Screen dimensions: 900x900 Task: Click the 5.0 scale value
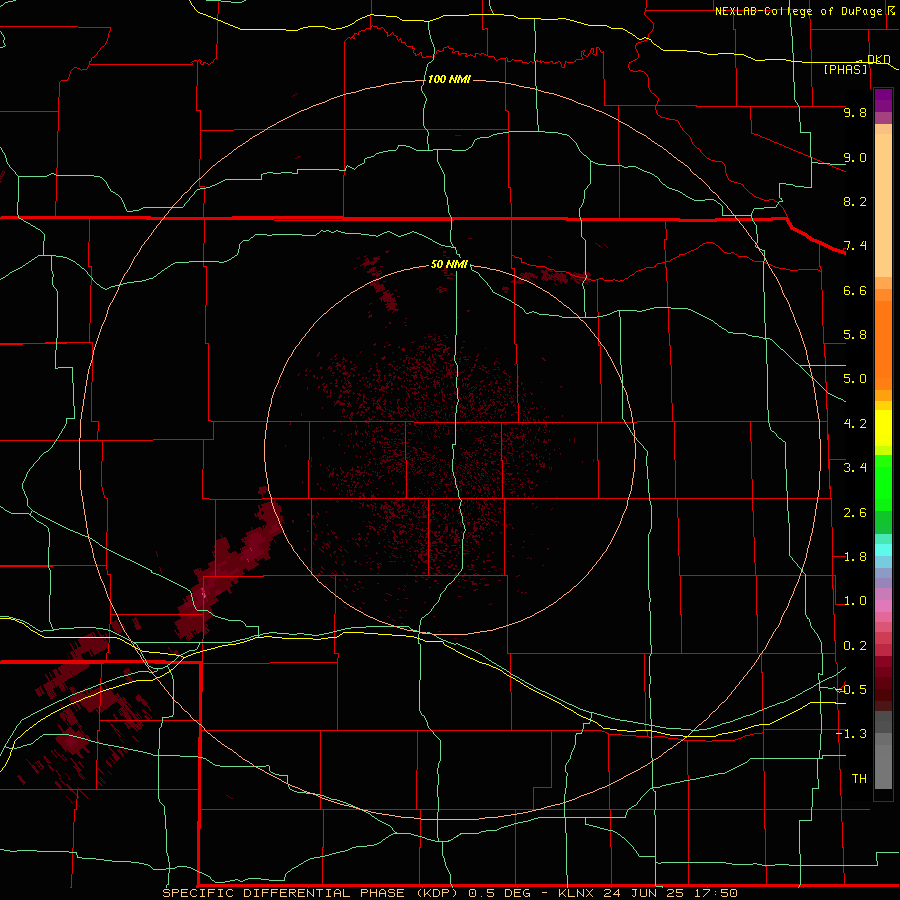(x=855, y=379)
